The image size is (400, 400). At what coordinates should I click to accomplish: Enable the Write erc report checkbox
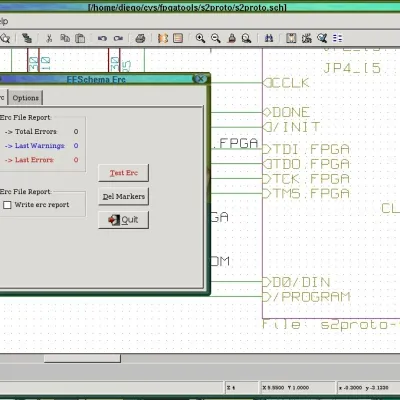click(7, 205)
